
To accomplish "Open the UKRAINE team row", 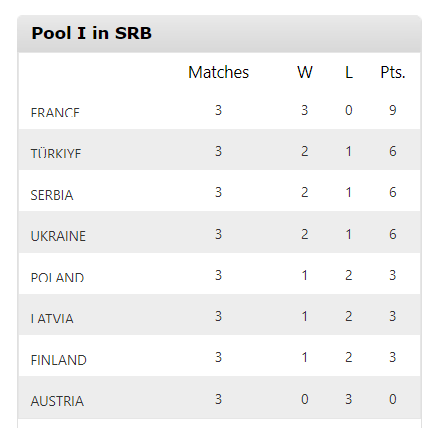I will click(x=219, y=232).
